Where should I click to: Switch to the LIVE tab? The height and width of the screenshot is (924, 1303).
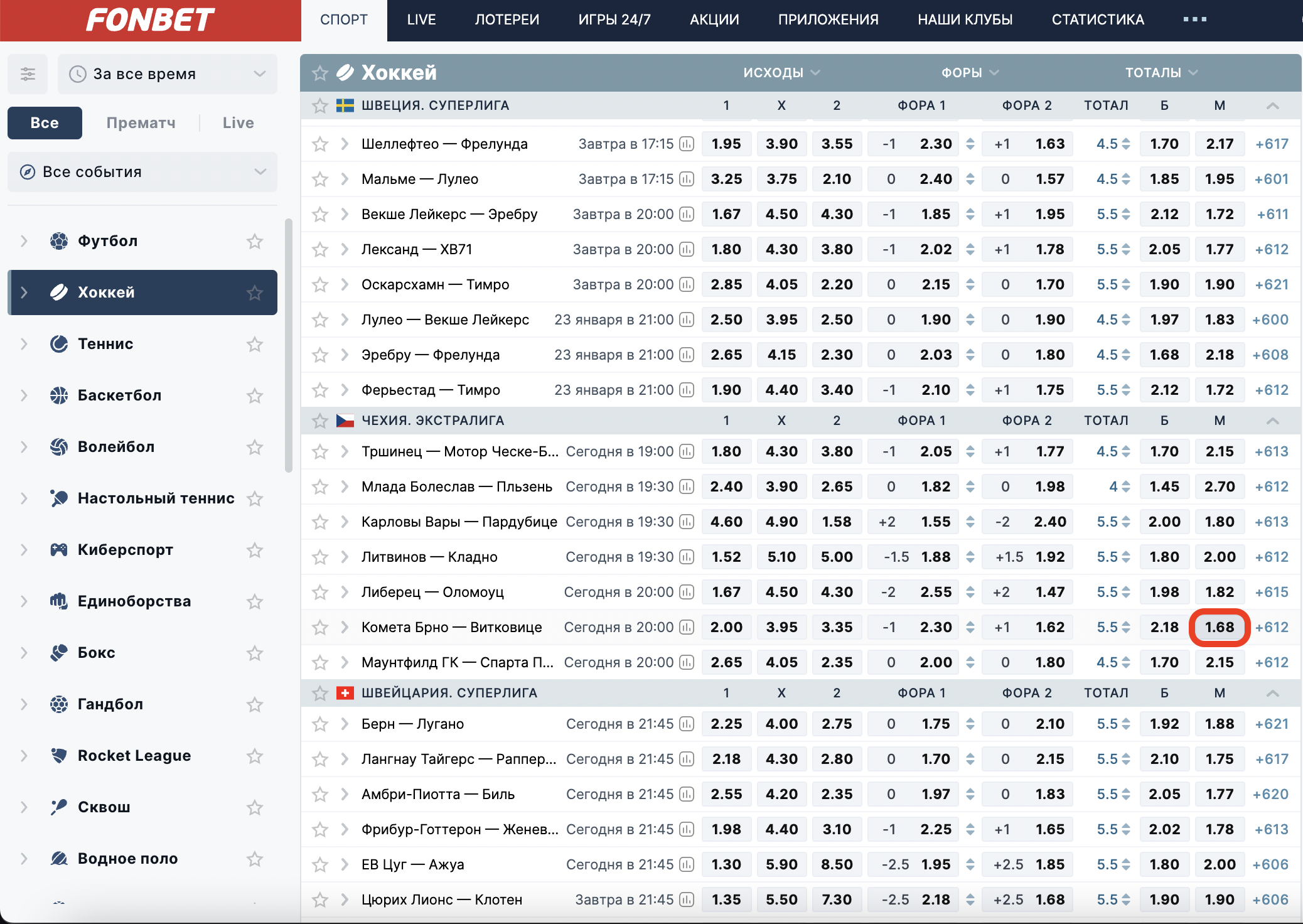(x=421, y=19)
